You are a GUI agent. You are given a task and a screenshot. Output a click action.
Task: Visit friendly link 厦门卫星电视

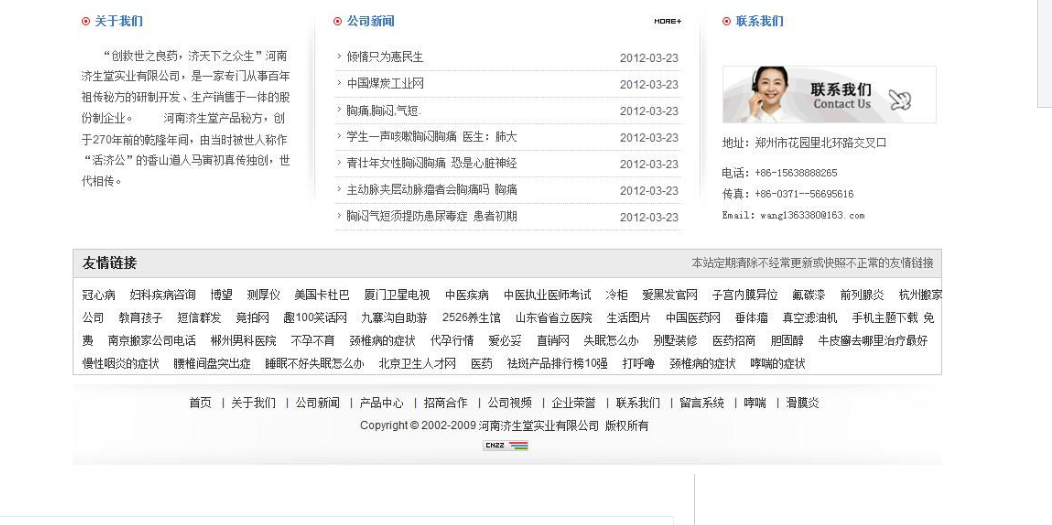[x=397, y=295]
